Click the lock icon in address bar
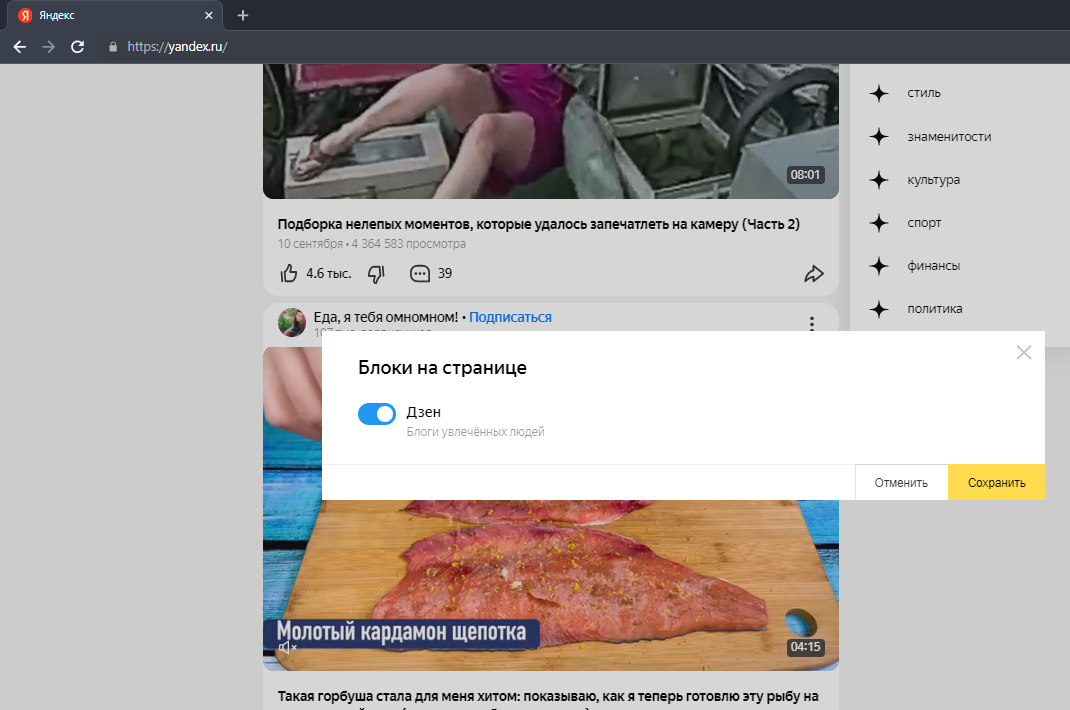 pos(113,46)
